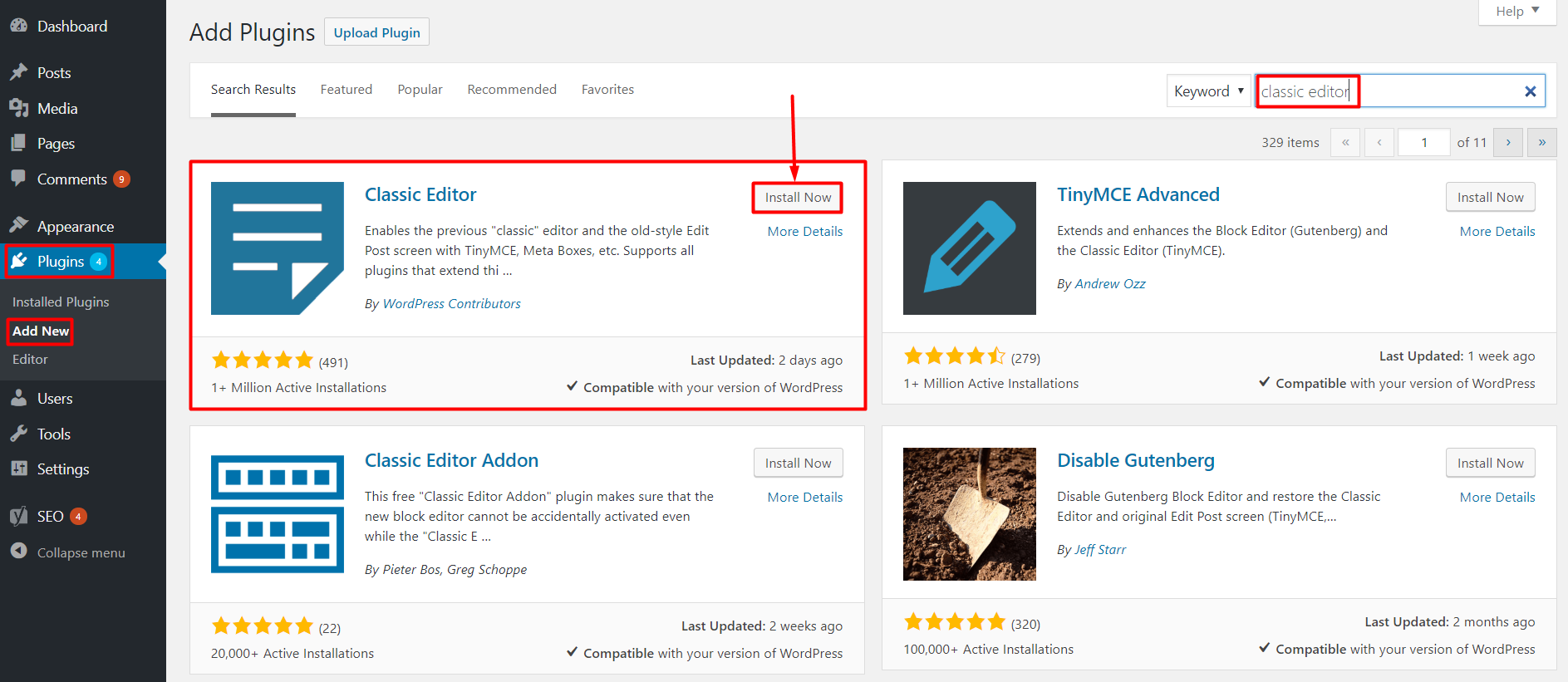Screen dimensions: 1568x682
Task: Jump to last results page arrow
Action: pyautogui.click(x=1542, y=142)
